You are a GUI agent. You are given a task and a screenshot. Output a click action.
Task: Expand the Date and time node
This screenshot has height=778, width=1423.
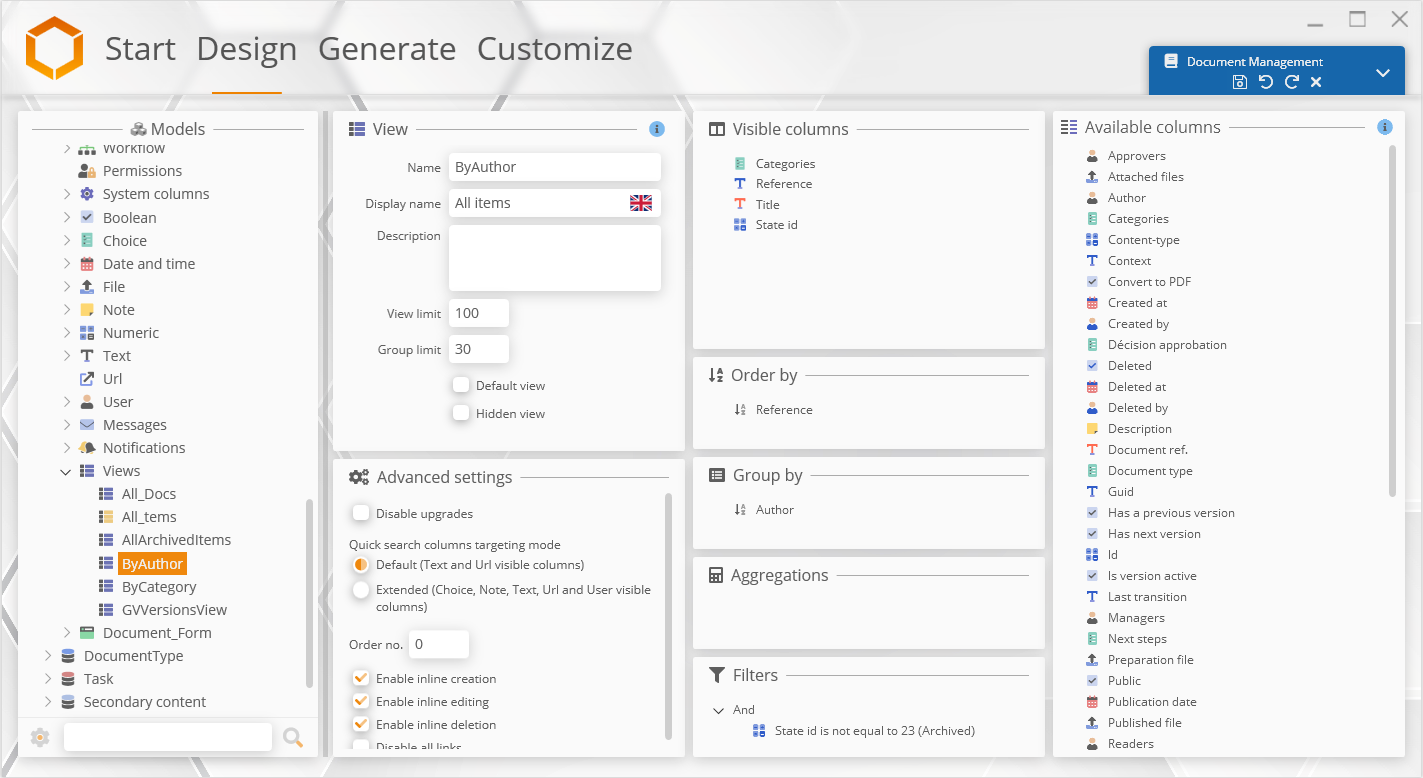tap(67, 264)
